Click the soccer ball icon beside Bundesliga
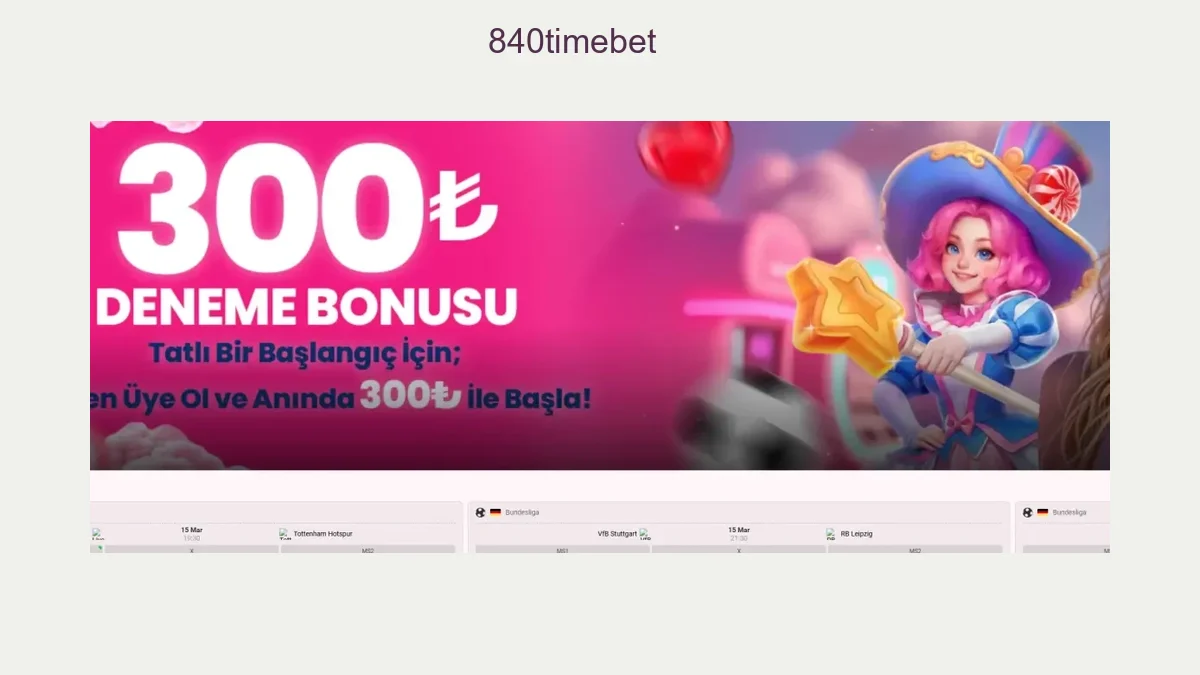 [481, 512]
